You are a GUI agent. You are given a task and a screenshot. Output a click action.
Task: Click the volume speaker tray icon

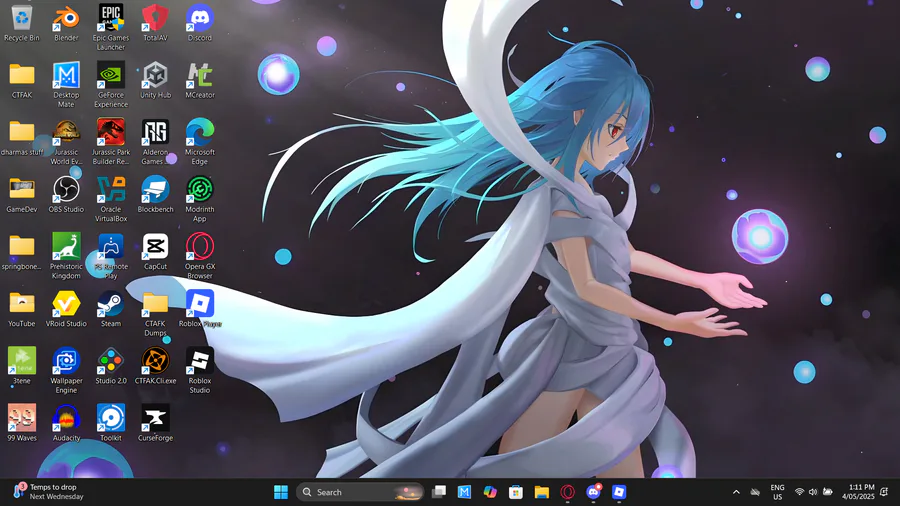point(813,492)
